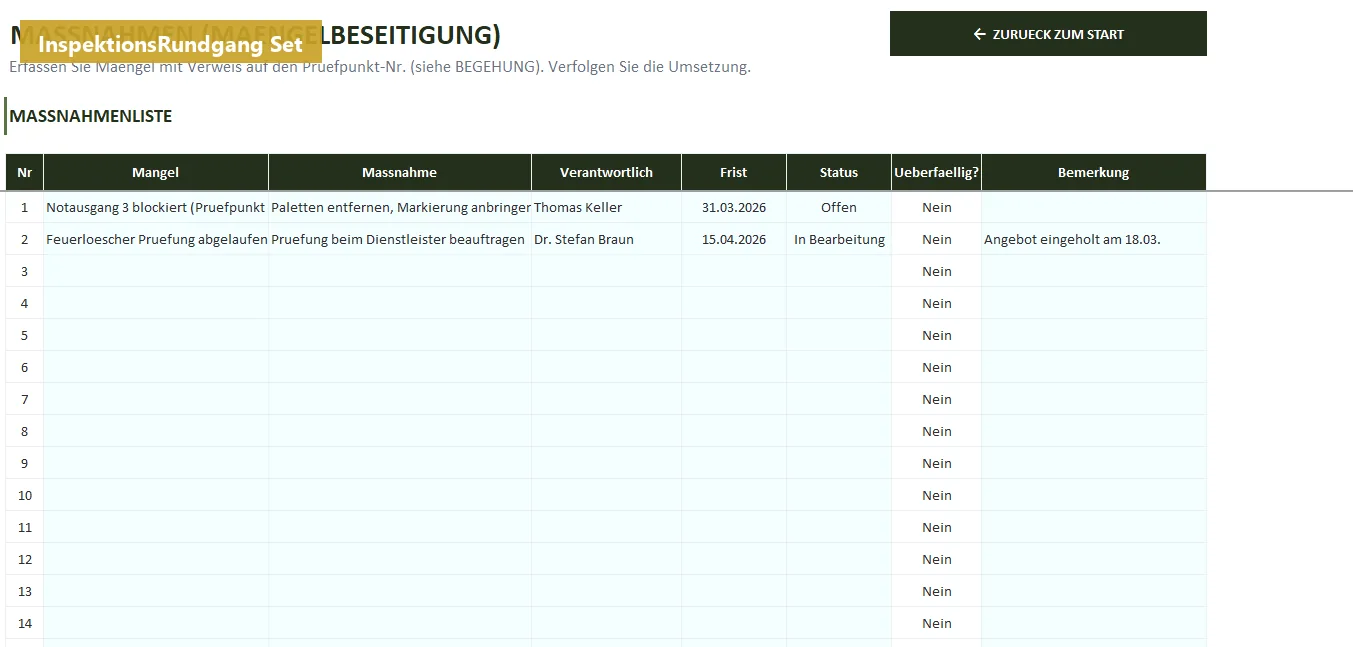This screenshot has height=647, width=1353.
Task: Click the Dr. Stefan Braun cell
Action: [606, 239]
